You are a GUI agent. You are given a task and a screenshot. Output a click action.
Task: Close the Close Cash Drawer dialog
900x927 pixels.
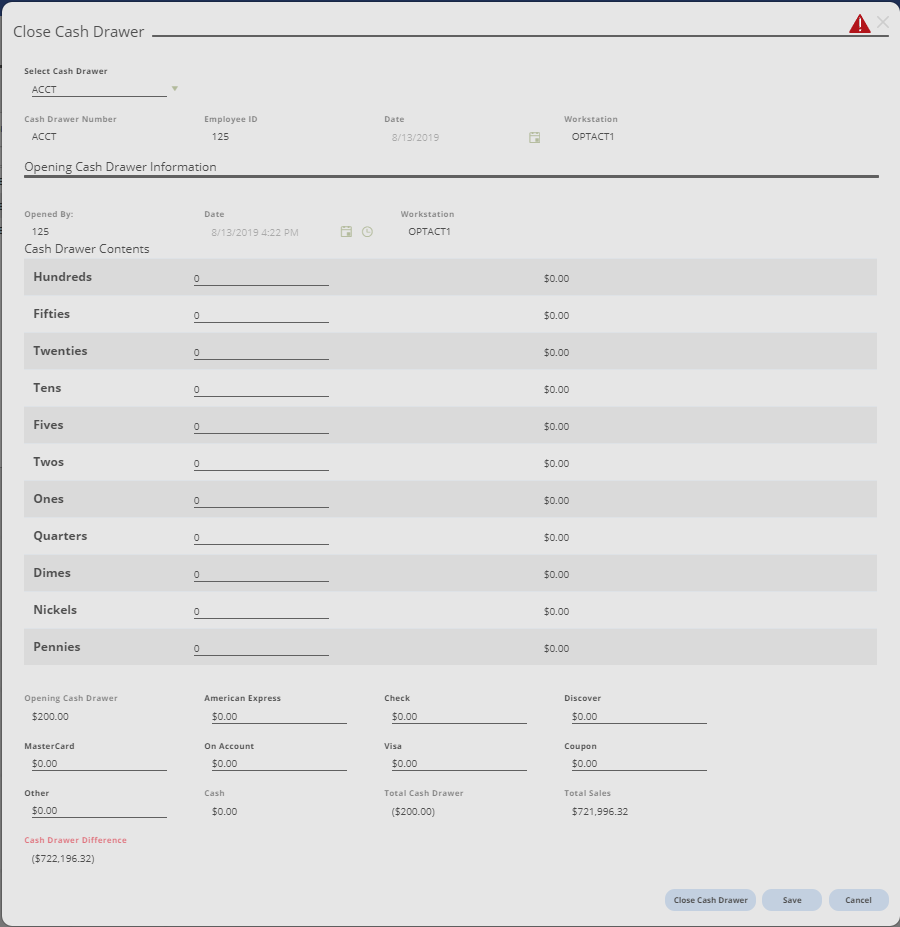(883, 22)
